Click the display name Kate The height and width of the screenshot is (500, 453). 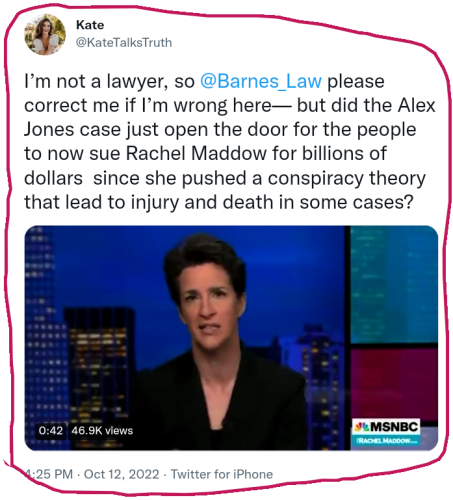[x=90, y=25]
